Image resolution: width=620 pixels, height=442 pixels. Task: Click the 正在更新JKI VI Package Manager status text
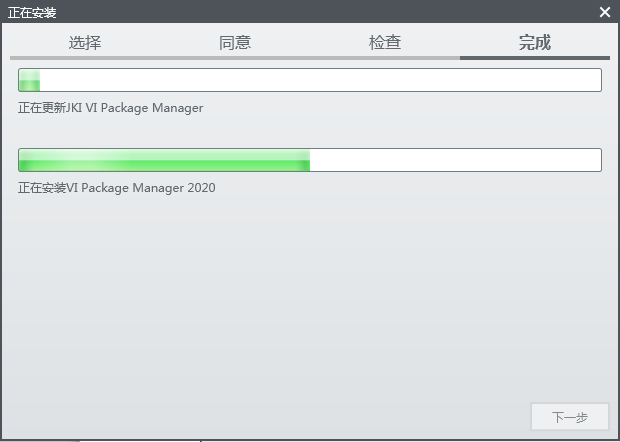[110, 108]
